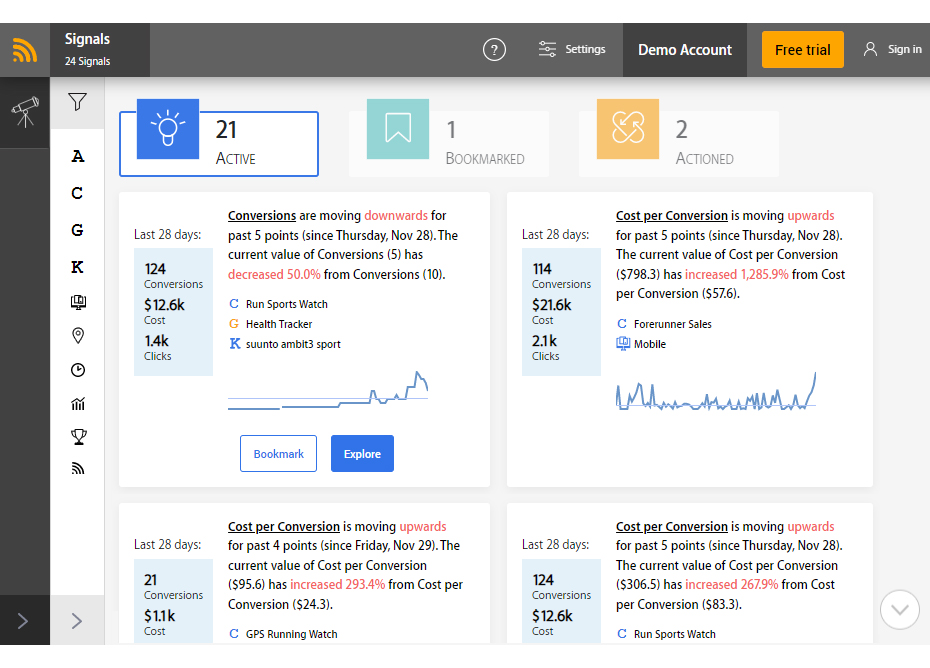930x668 pixels.
Task: Select the trophy icon in sidebar
Action: click(x=78, y=437)
